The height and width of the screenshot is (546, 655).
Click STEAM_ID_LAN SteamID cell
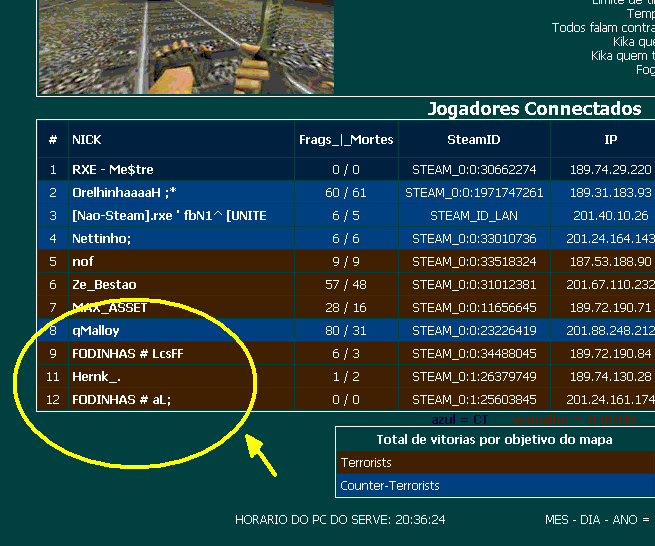pos(474,215)
